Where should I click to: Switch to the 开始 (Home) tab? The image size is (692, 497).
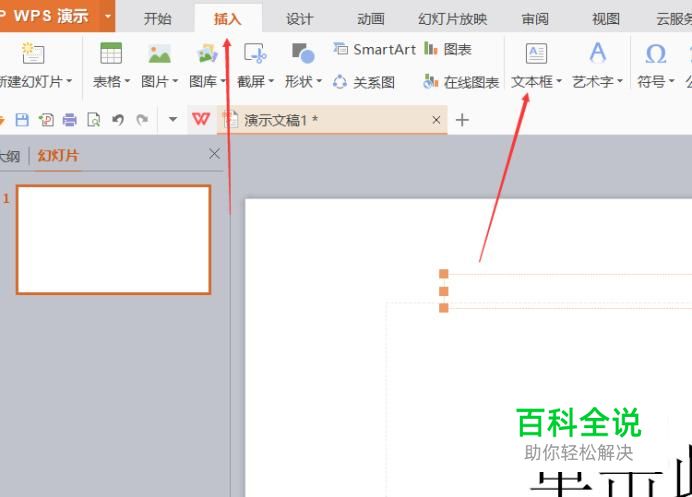pos(157,19)
